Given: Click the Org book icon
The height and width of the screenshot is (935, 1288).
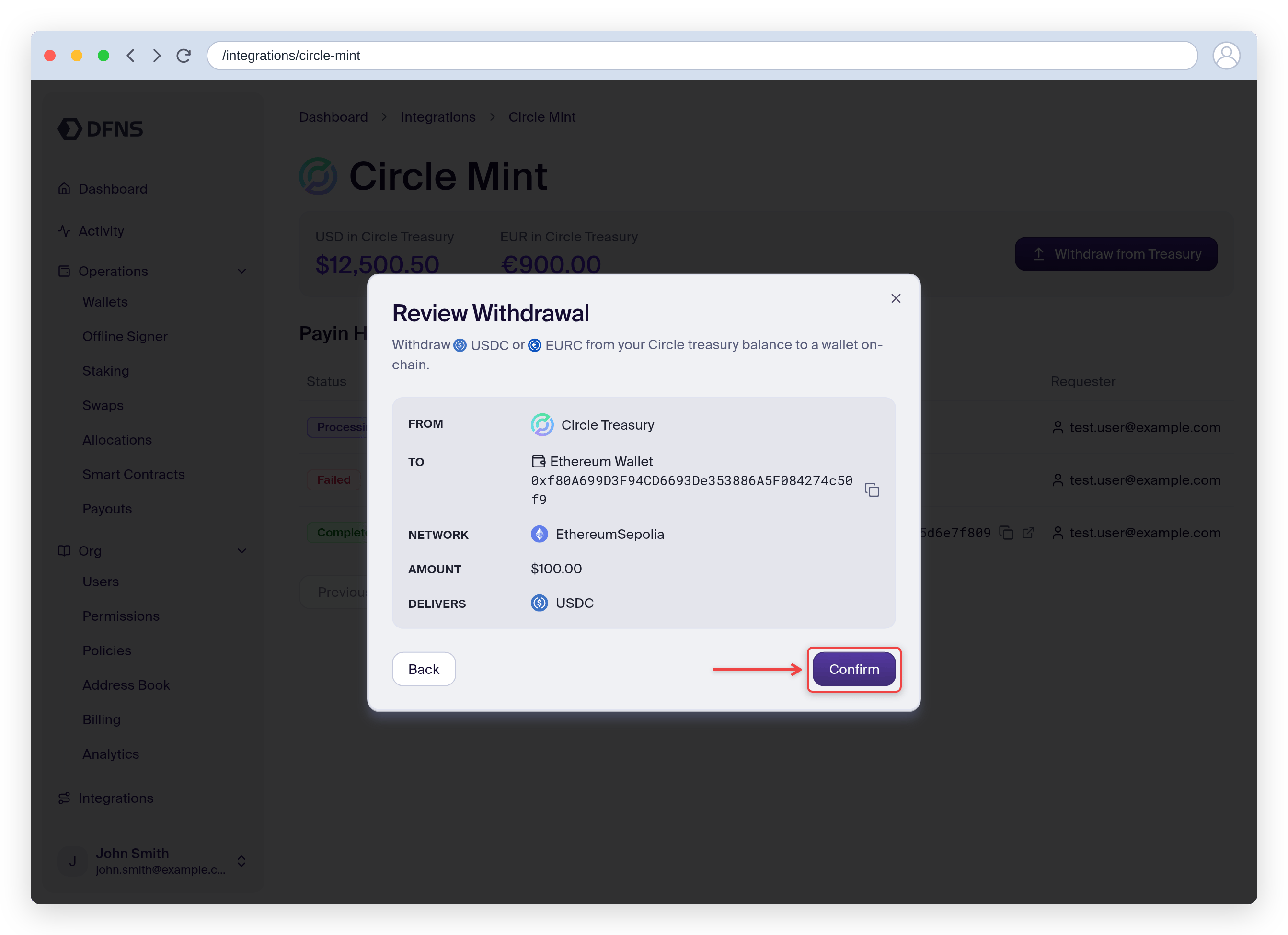Looking at the screenshot, I should pyautogui.click(x=64, y=551).
